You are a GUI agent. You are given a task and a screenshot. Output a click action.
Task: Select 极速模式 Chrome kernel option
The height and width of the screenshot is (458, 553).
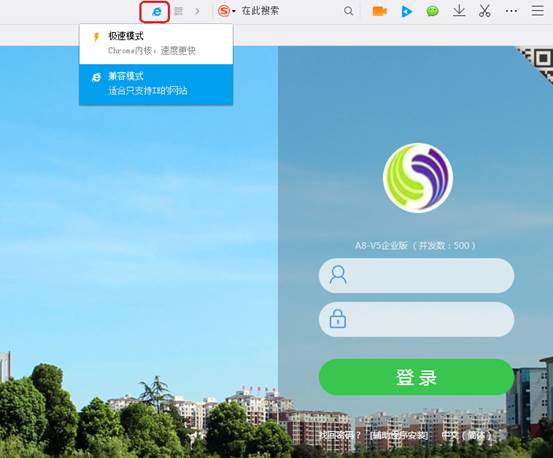(x=156, y=44)
